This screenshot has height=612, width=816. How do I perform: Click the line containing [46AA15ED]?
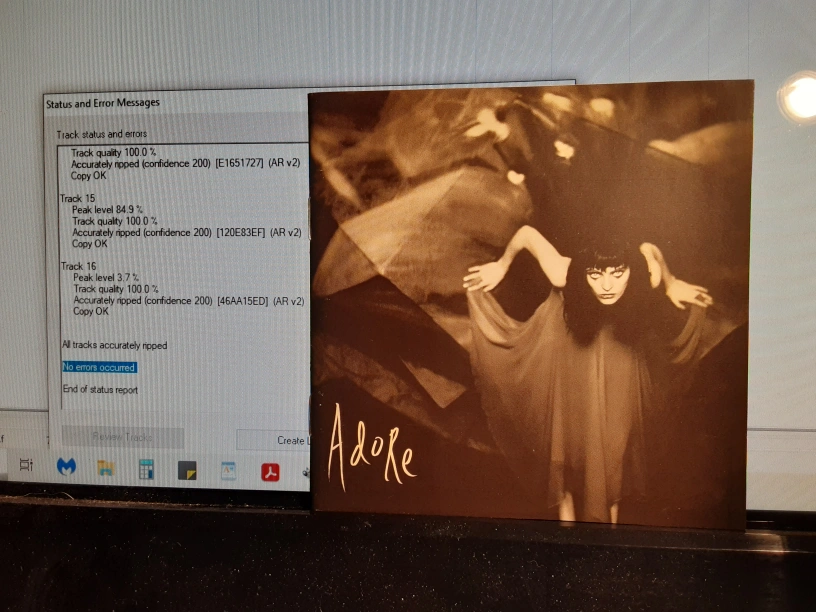[x=189, y=300]
